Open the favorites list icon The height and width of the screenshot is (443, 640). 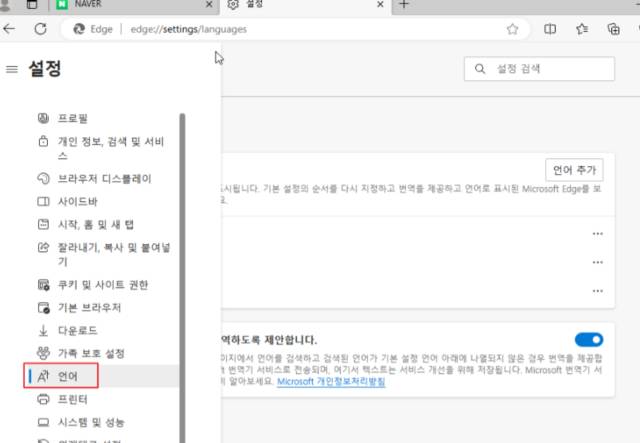click(582, 29)
